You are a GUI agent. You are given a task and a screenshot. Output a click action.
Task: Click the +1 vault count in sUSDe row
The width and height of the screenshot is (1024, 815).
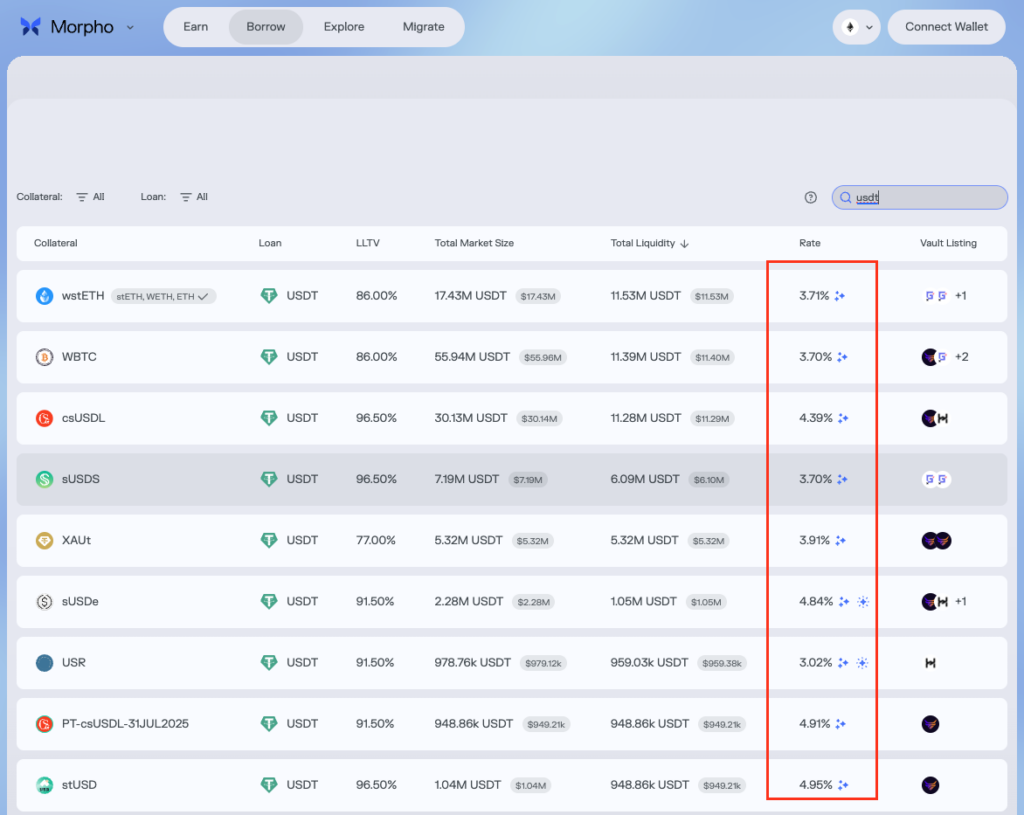(961, 601)
